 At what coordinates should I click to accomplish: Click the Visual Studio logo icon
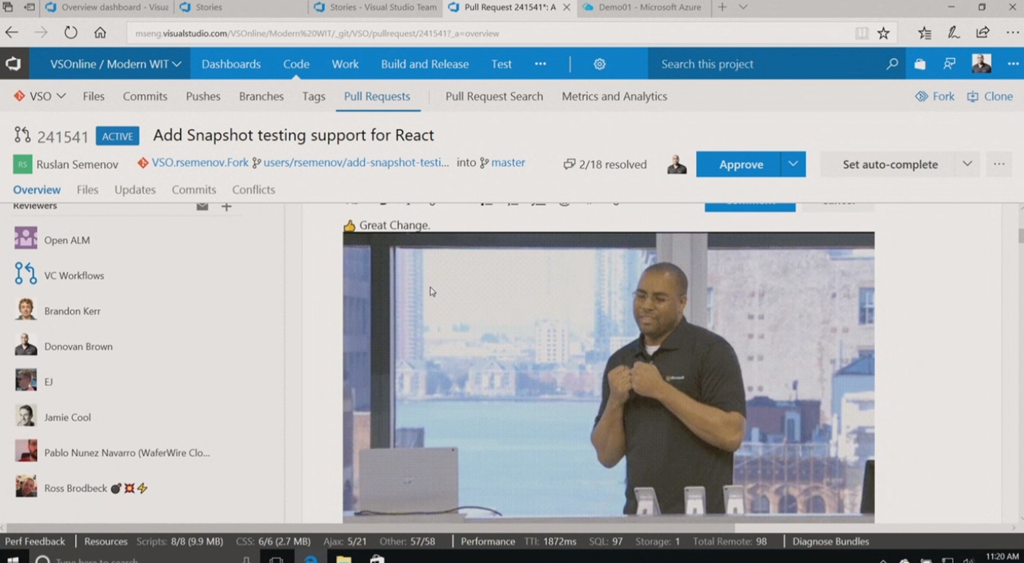click(13, 64)
